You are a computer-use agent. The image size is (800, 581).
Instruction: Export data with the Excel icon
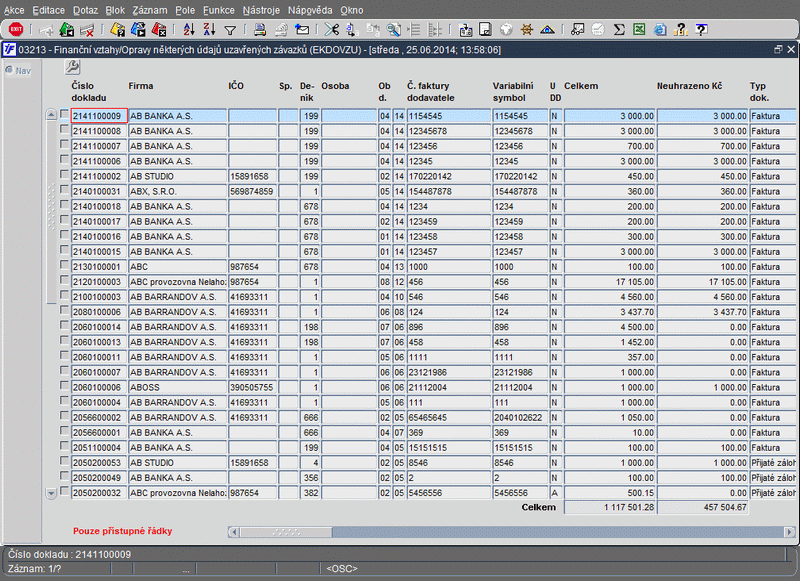(x=639, y=30)
